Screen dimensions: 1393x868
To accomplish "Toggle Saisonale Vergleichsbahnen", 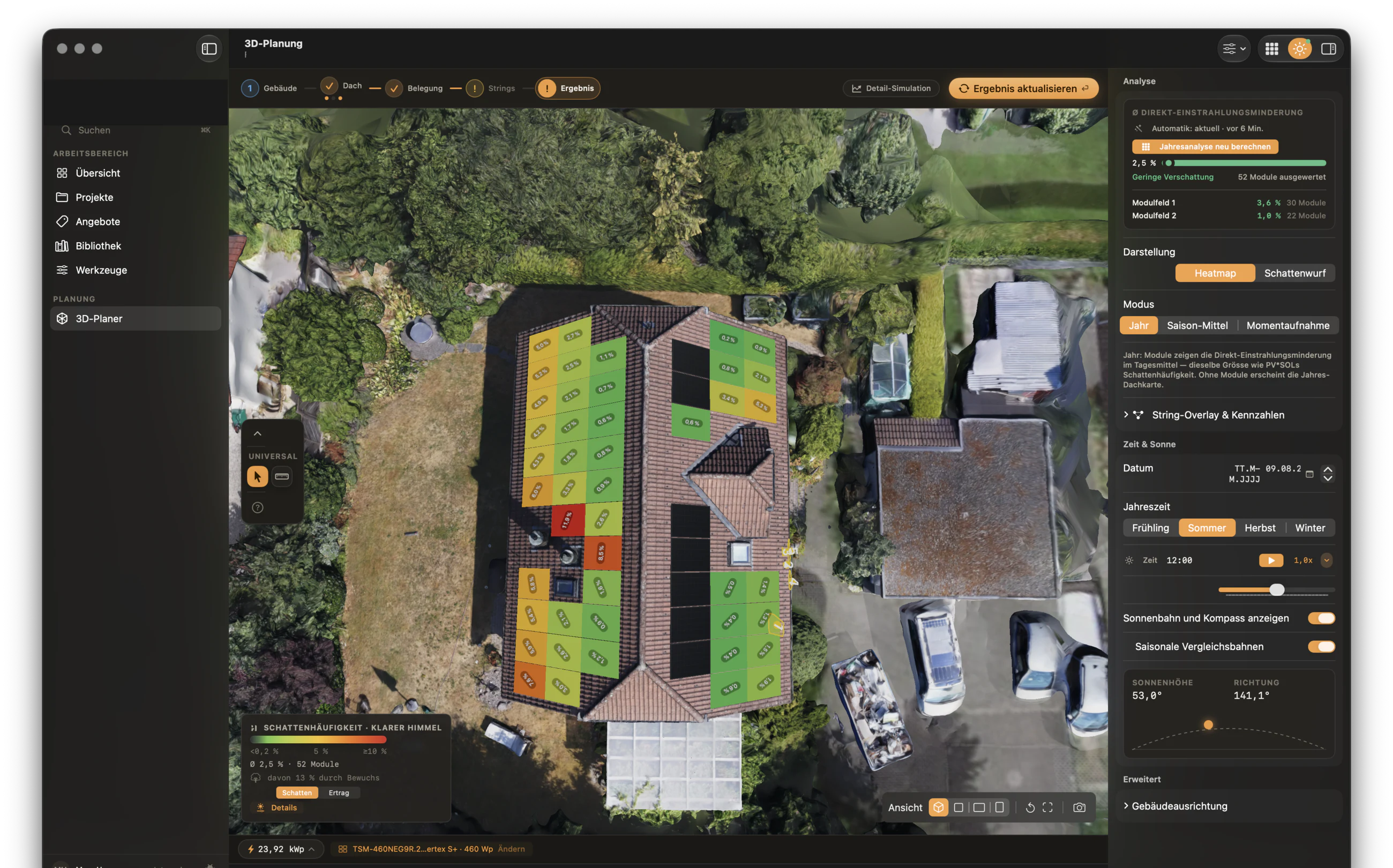I will [1321, 647].
